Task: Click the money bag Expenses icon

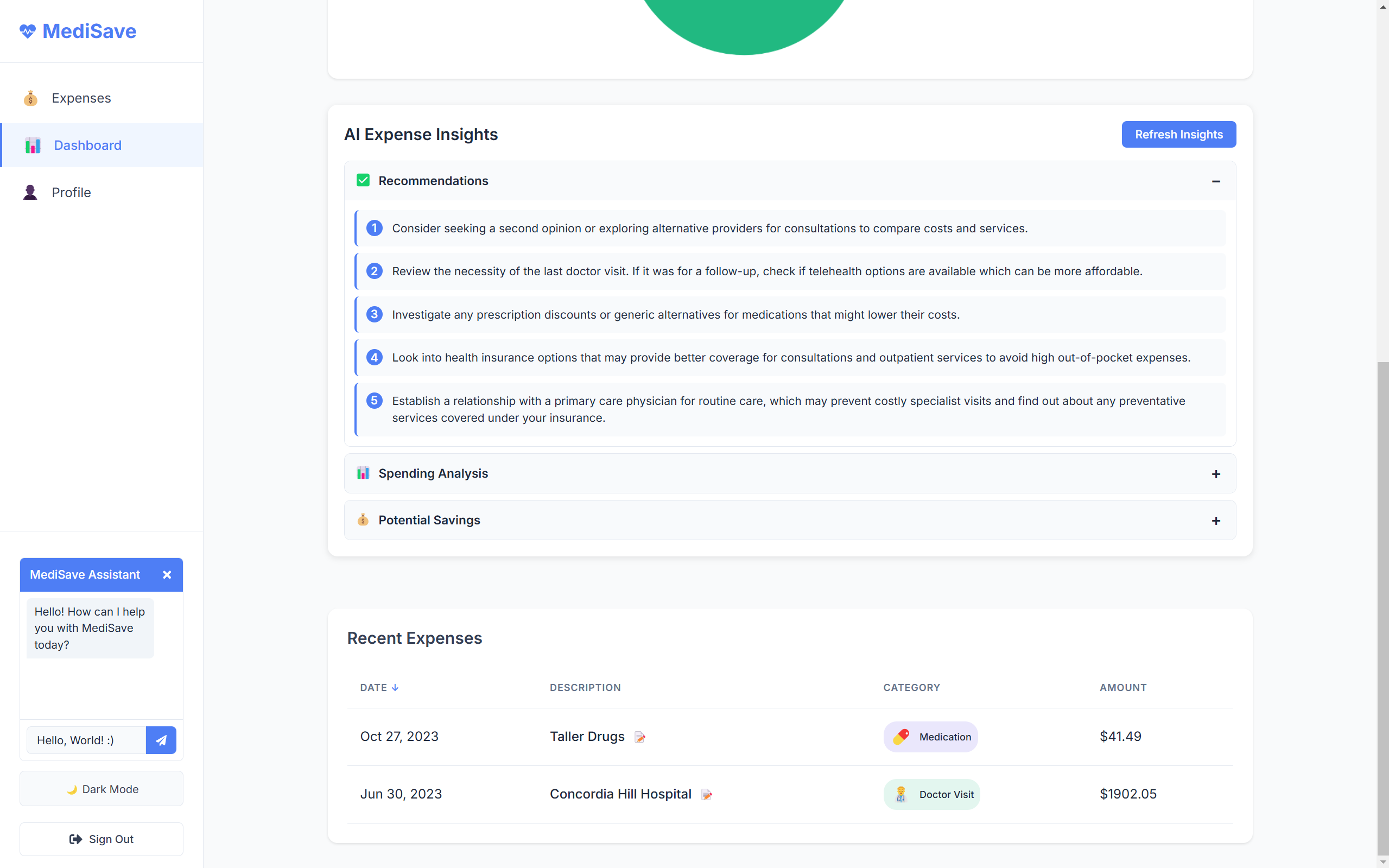Action: 30,98
